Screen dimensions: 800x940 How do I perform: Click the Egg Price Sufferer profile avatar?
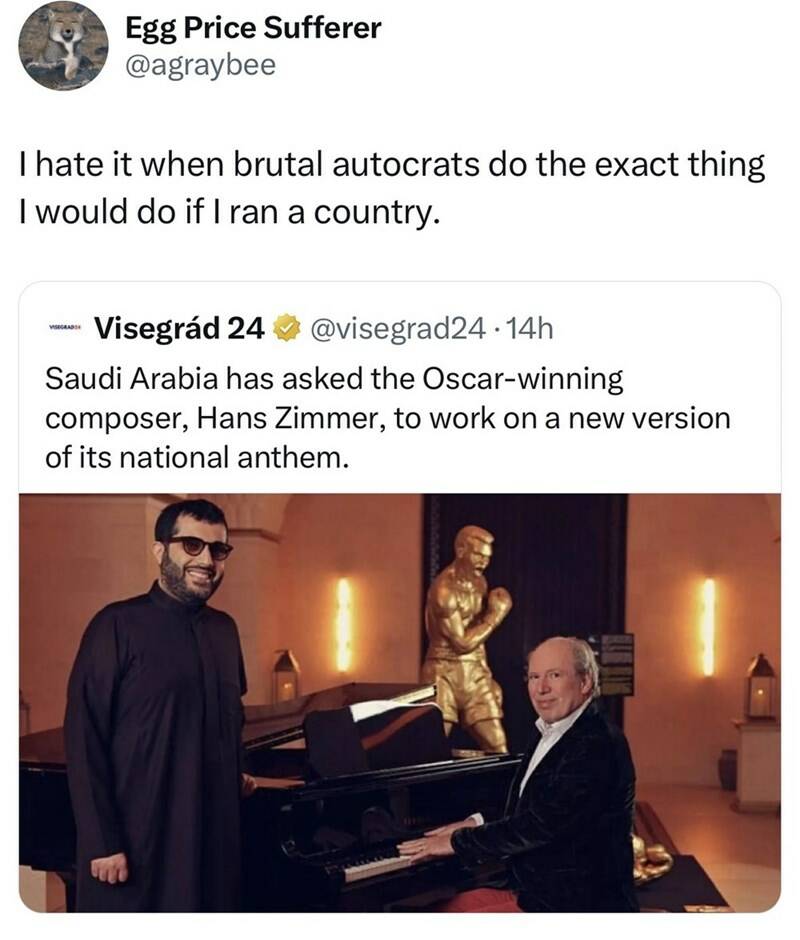pyautogui.click(x=63, y=46)
